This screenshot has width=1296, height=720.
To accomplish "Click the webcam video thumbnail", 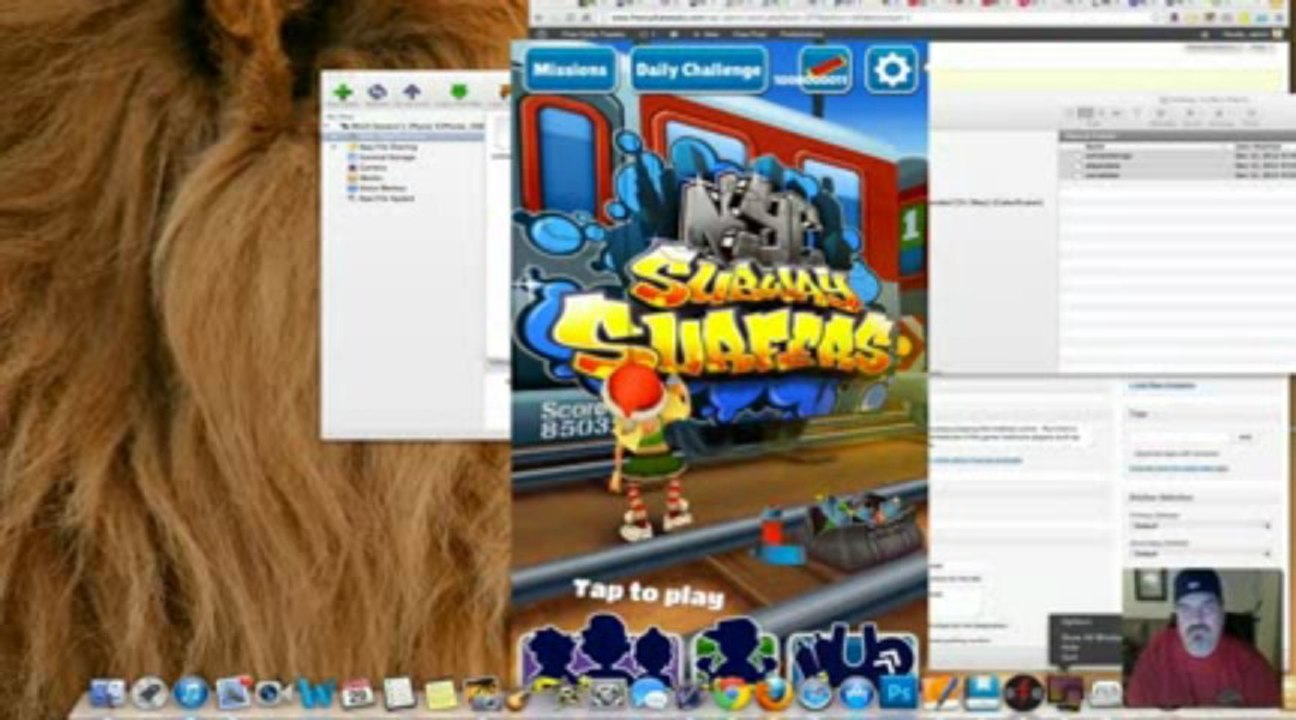I will (1202, 639).
